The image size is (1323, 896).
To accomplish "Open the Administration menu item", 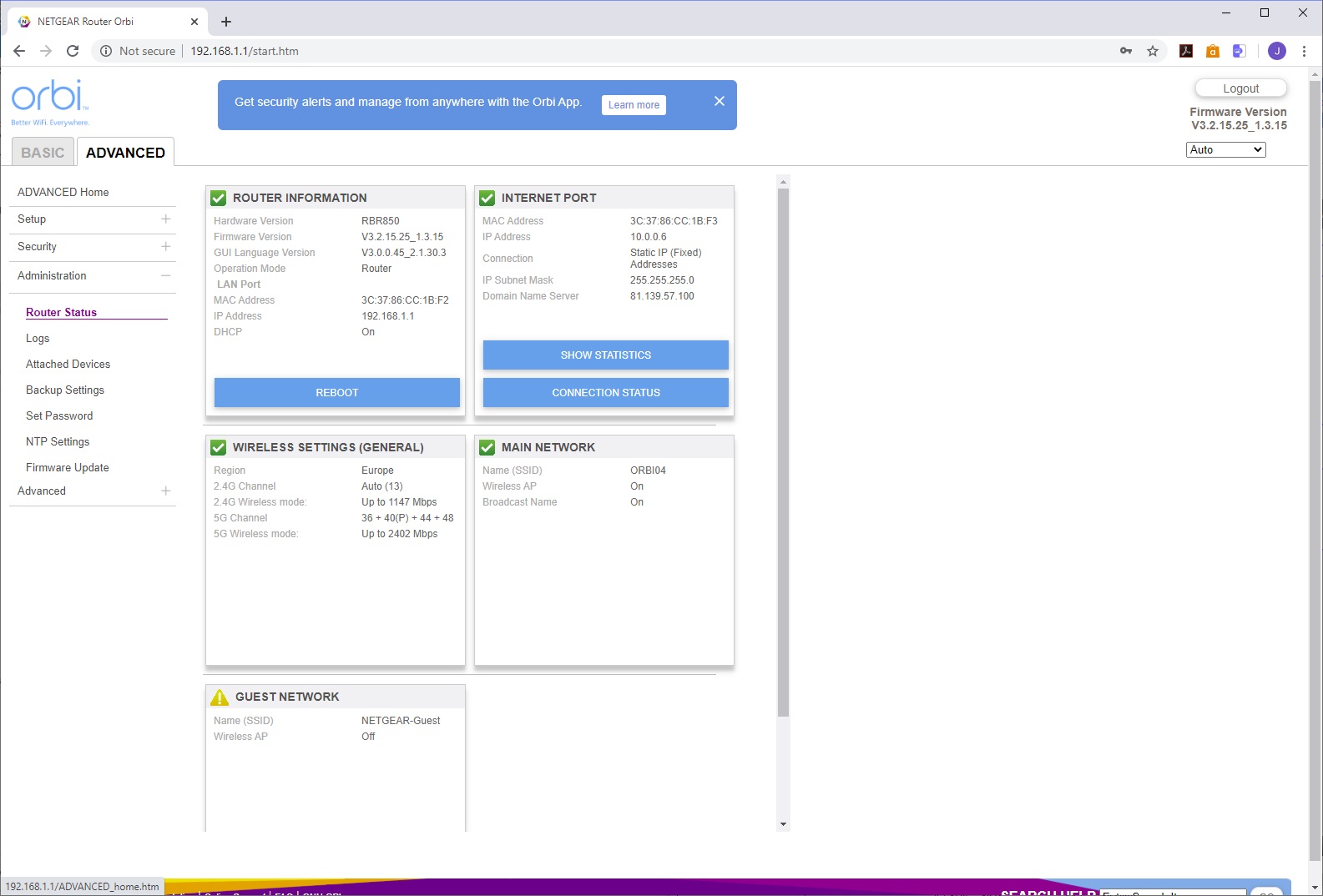I will pyautogui.click(x=52, y=275).
